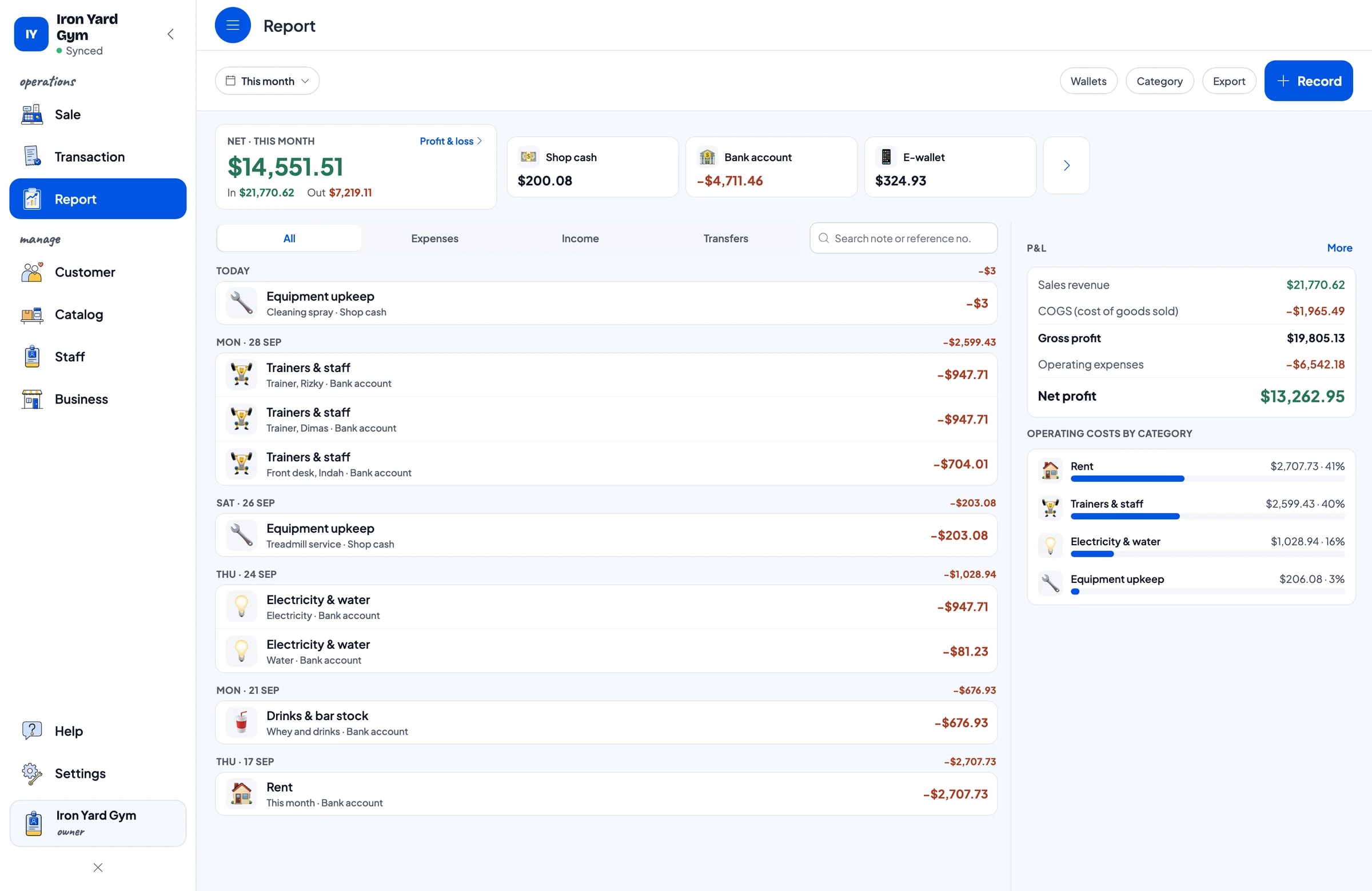Click the Customer people icon

[x=31, y=272]
